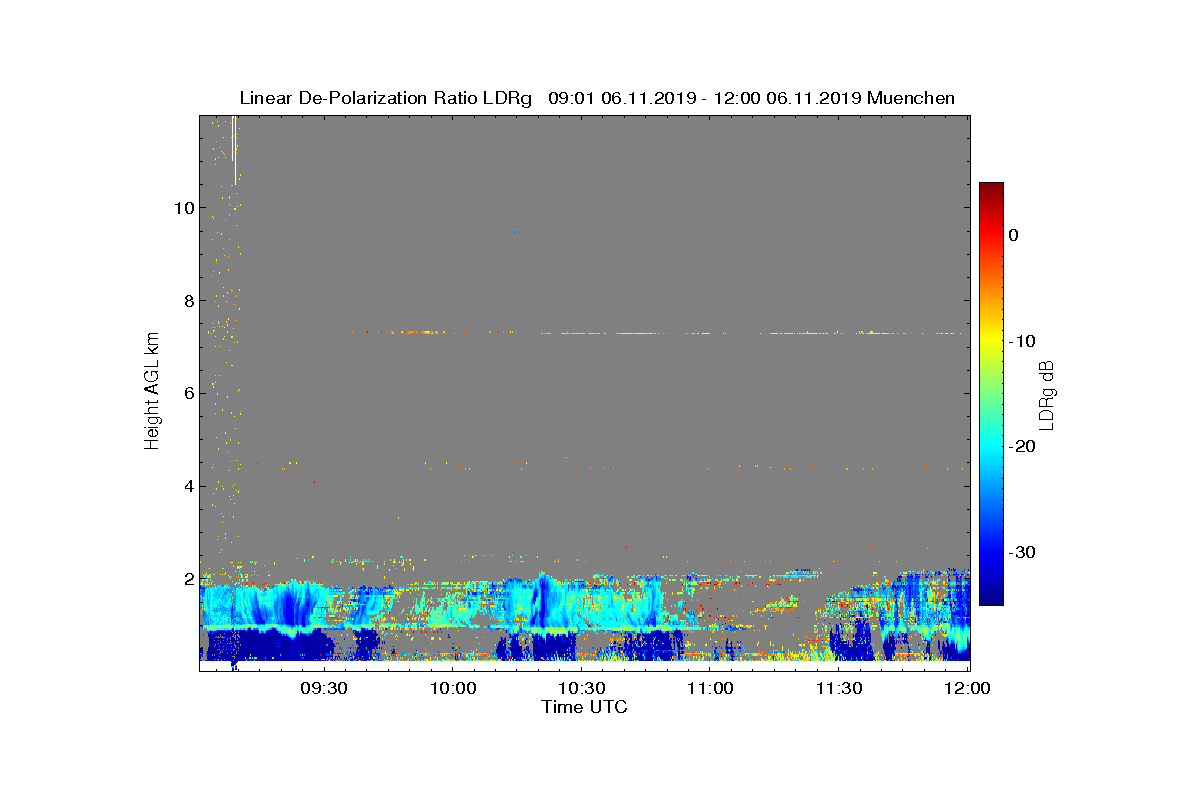Click the 4 km height tick label
The height and width of the screenshot is (800, 1200).
click(x=188, y=487)
